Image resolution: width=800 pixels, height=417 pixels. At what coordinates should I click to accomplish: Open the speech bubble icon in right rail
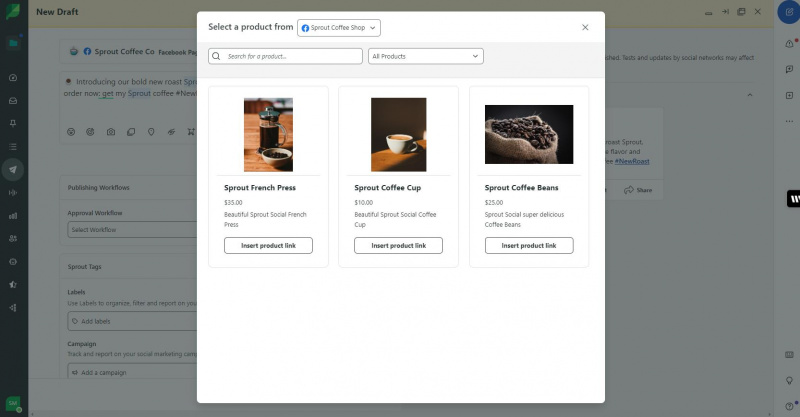(789, 69)
